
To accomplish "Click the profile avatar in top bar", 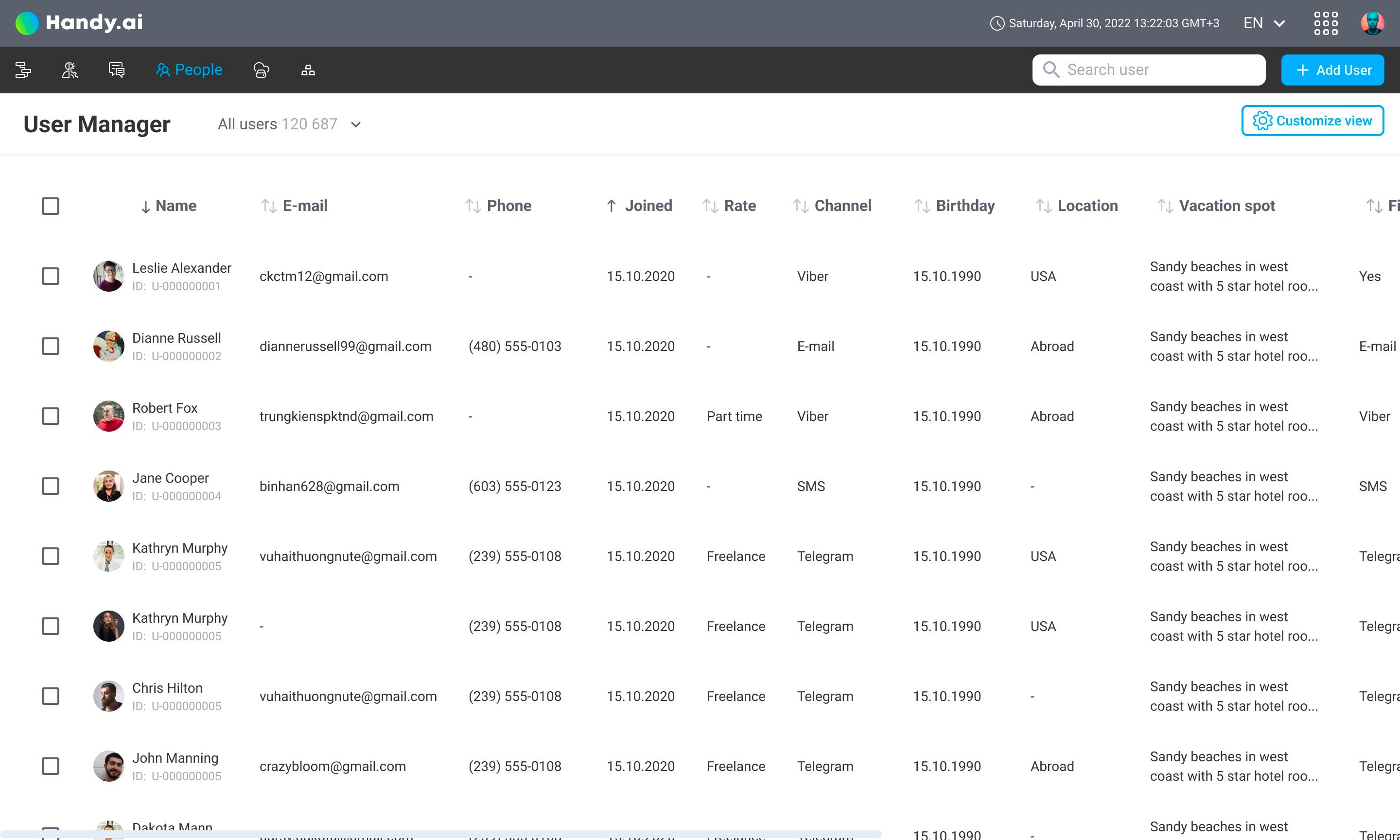I will [1372, 23].
